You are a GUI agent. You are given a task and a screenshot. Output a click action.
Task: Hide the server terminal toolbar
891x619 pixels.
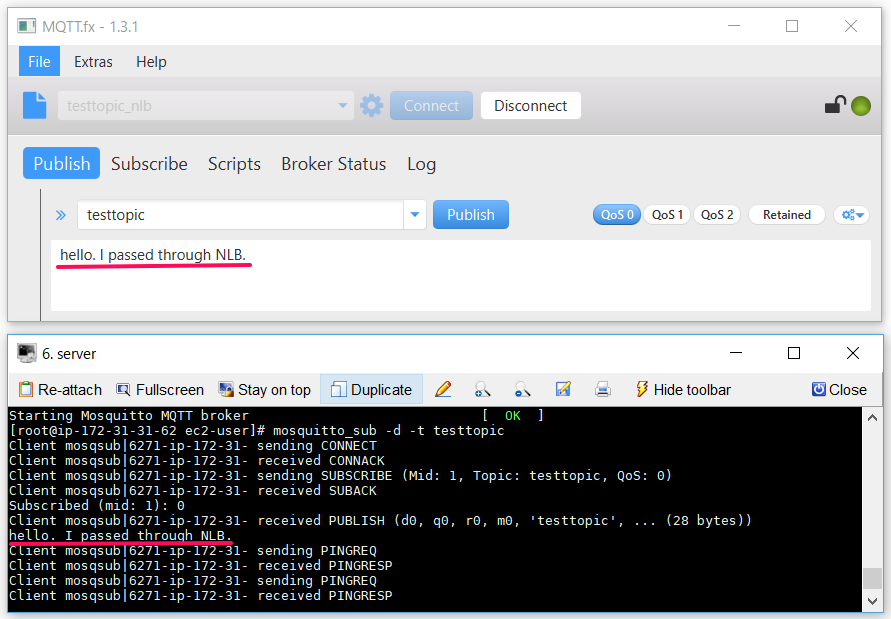tap(683, 390)
